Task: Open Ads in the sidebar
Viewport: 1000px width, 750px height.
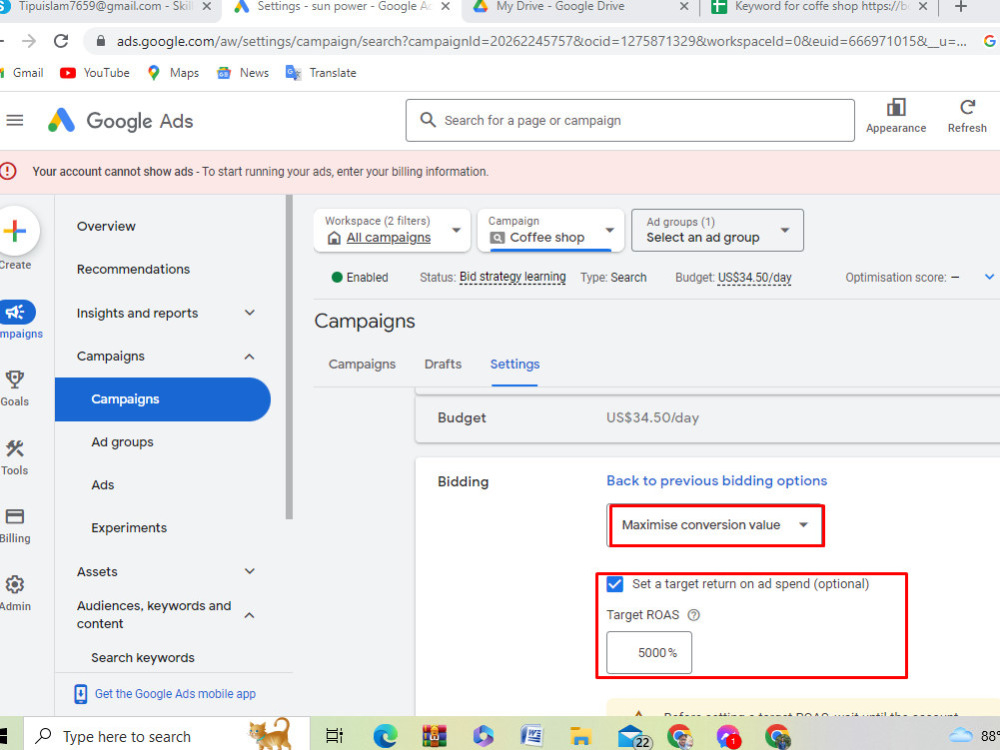Action: [x=102, y=485]
